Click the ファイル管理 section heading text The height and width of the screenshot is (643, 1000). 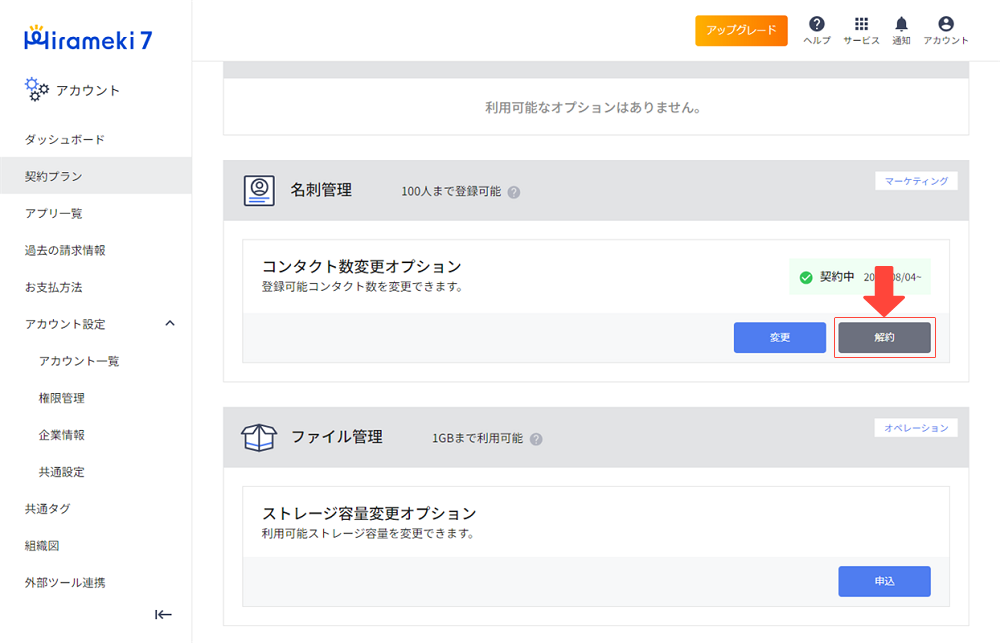337,437
